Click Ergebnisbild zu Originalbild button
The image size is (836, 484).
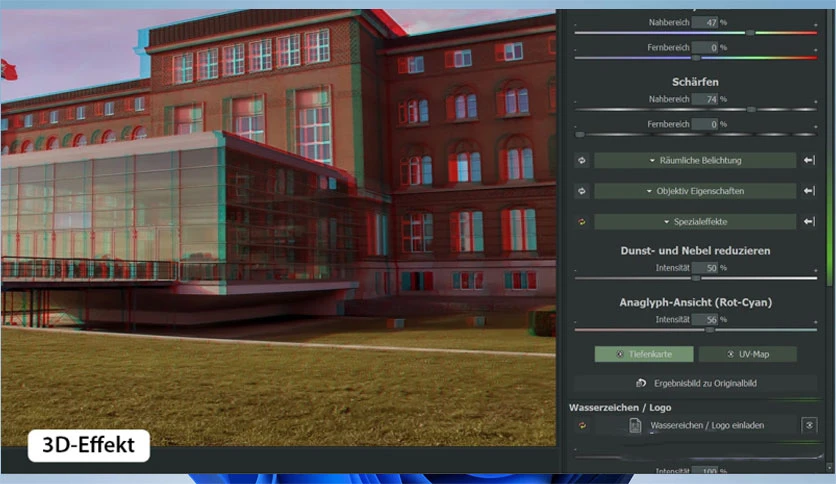[695, 383]
